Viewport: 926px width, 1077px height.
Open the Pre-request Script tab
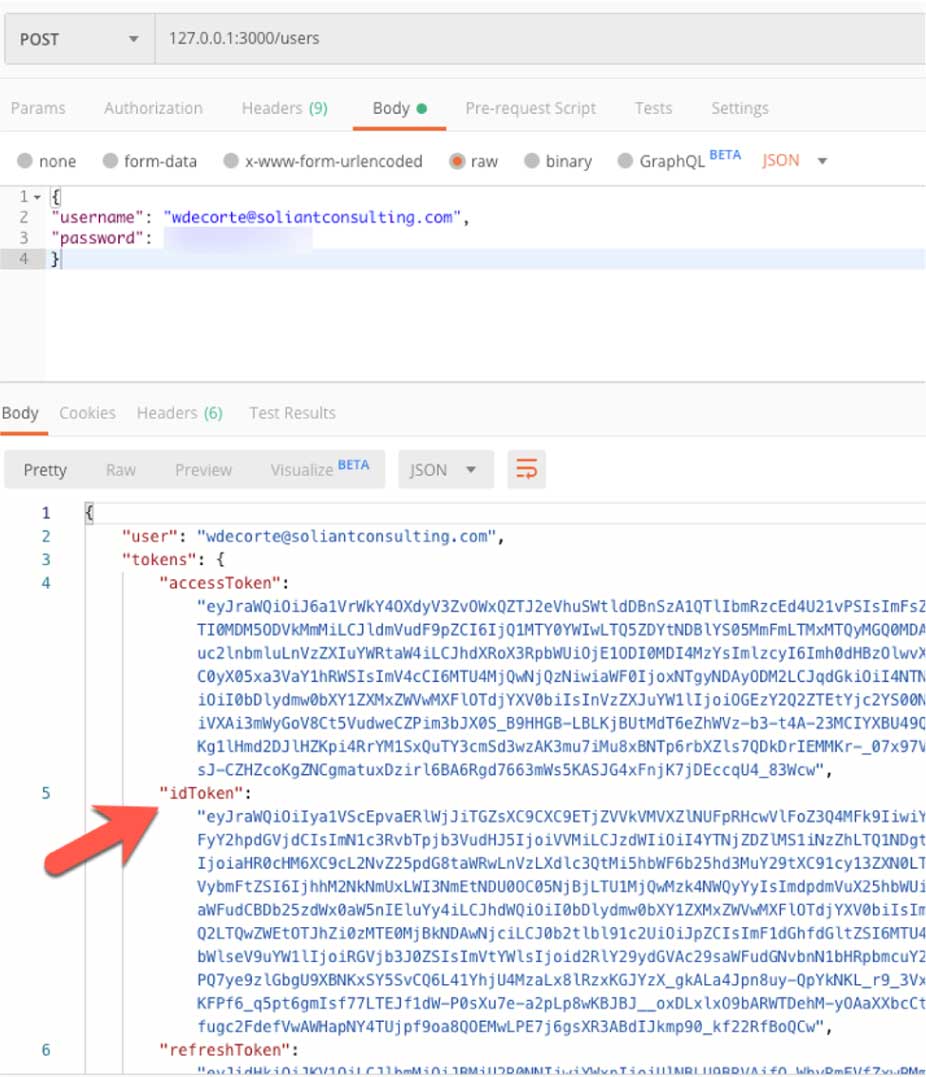click(530, 109)
